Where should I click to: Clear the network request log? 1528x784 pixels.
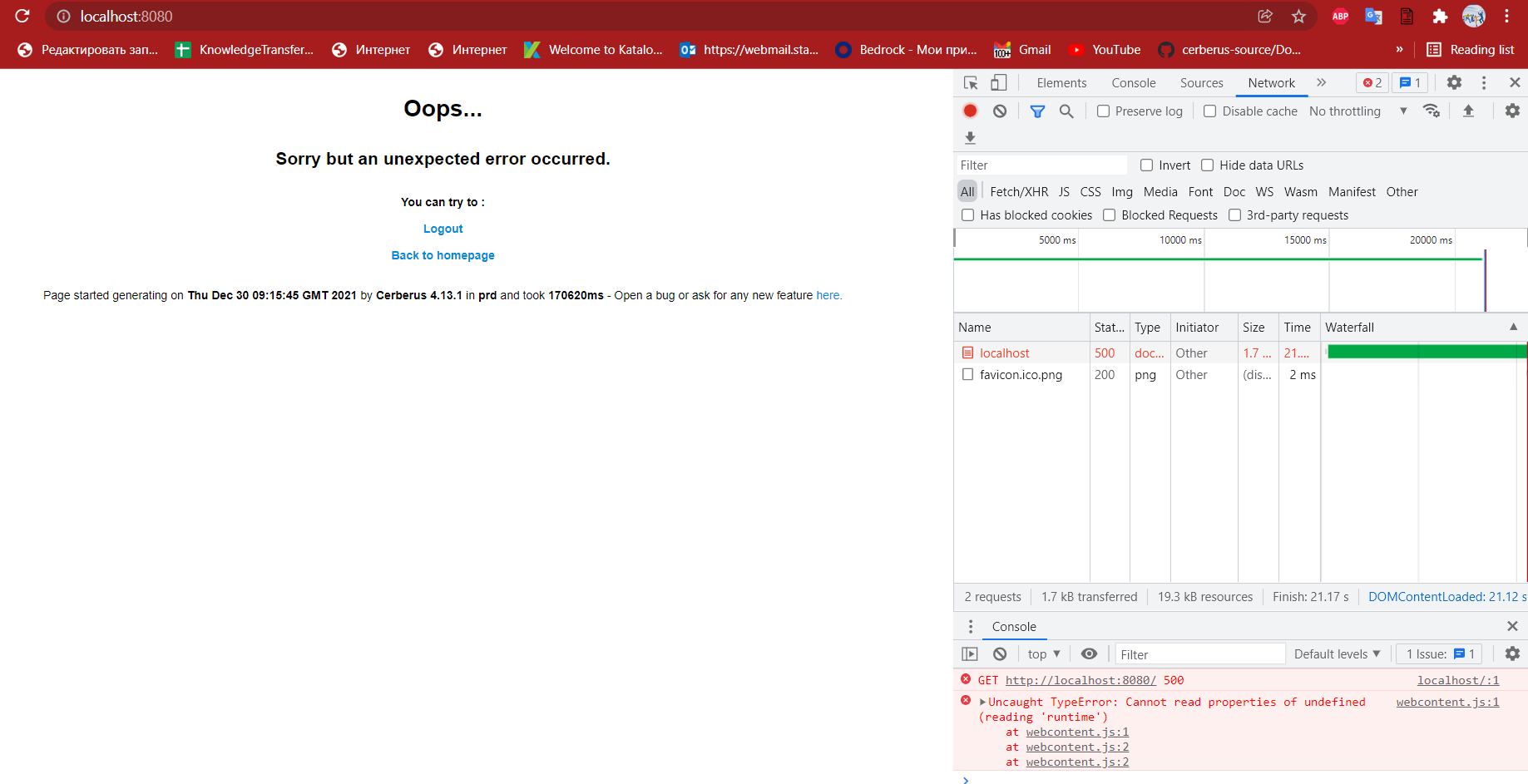[x=999, y=111]
